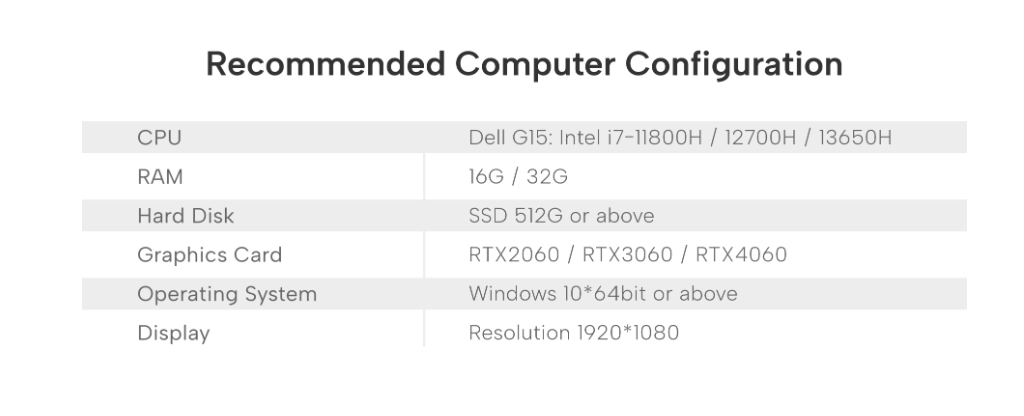Image resolution: width=1024 pixels, height=416 pixels.
Task: Select the Resolution 1920*1080 value
Action: click(573, 333)
